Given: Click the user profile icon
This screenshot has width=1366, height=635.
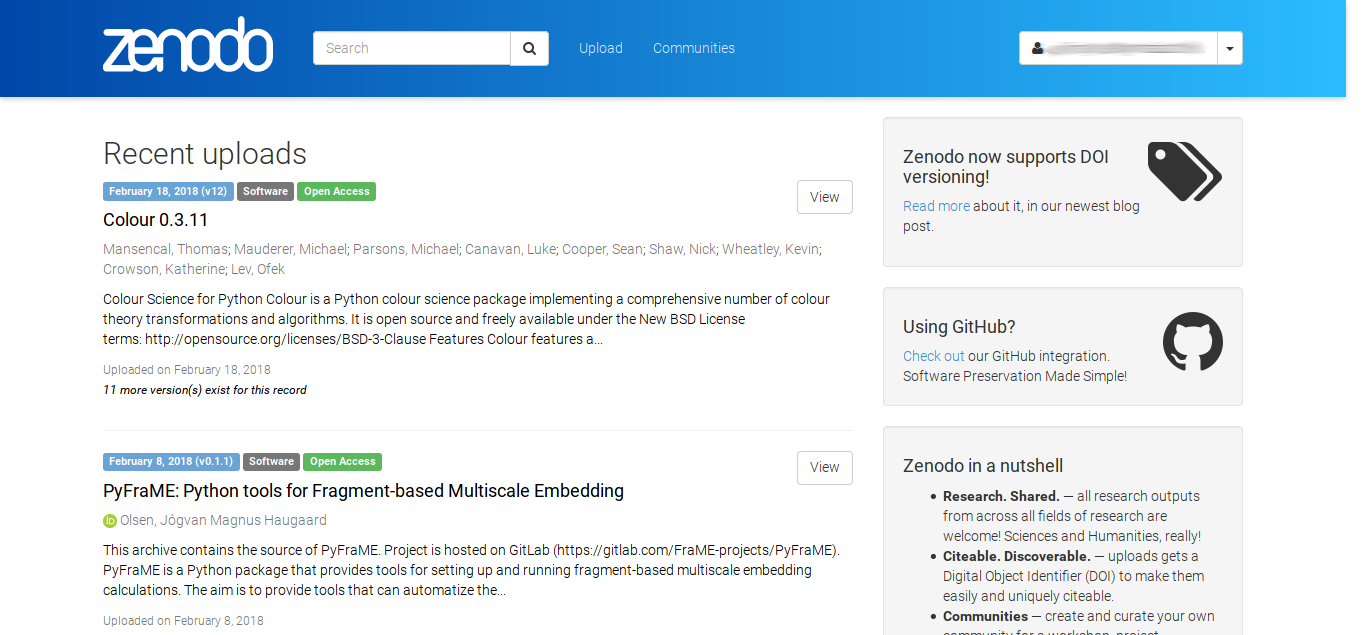Looking at the screenshot, I should pos(1038,48).
